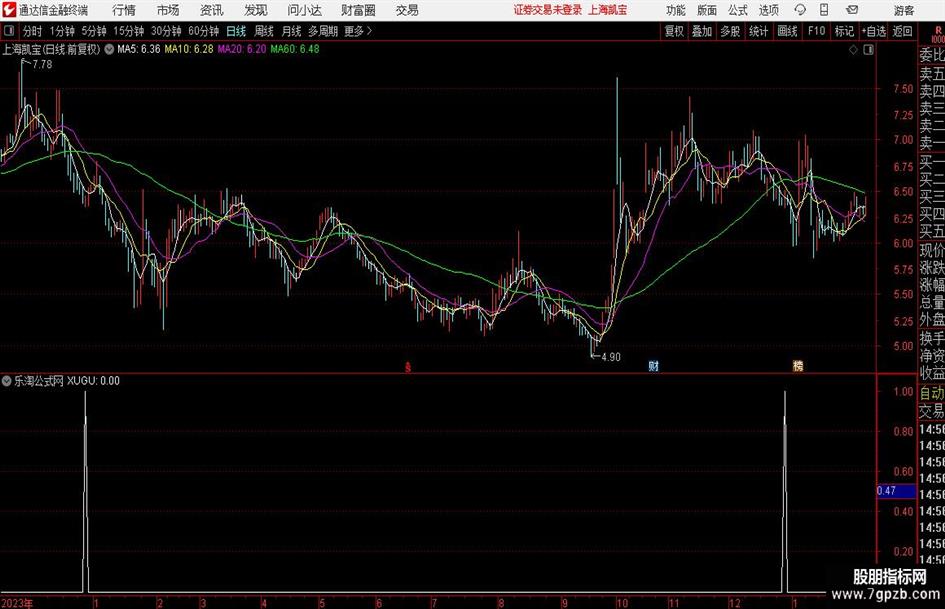Image resolution: width=945 pixels, height=609 pixels.
Task: Click the 返回 back button
Action: point(902,31)
